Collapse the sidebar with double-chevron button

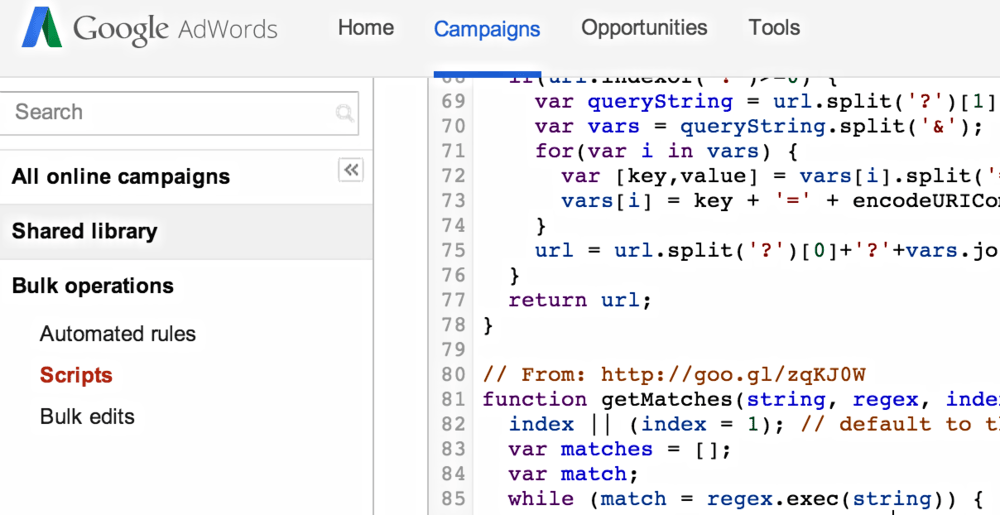(x=350, y=170)
